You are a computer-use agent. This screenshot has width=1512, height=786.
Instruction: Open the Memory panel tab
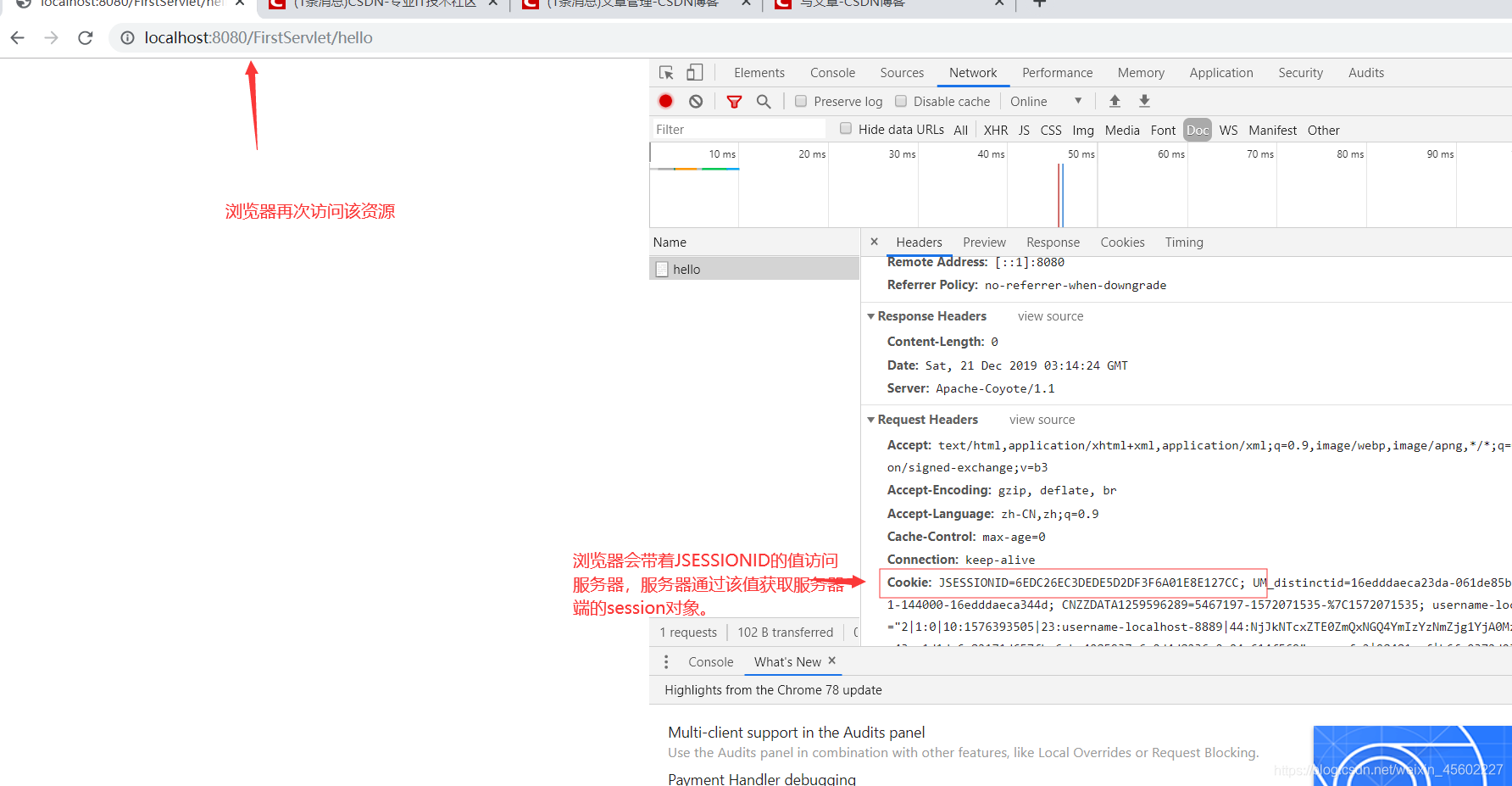coord(1141,73)
